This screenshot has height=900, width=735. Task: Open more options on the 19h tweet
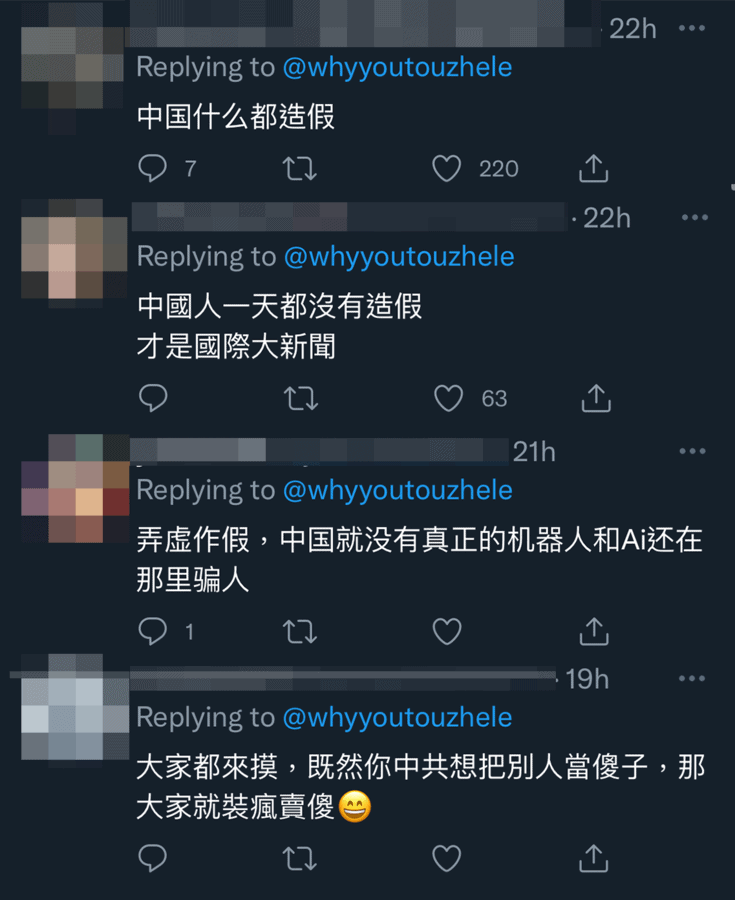coord(691,678)
